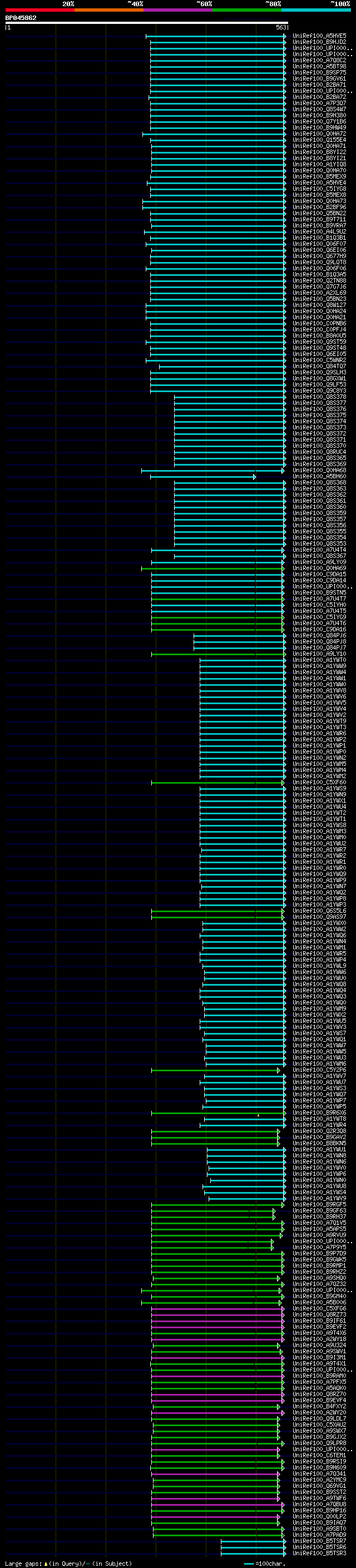
Task: Select the UniRef100_B2BA71 label
Action: point(319,85)
